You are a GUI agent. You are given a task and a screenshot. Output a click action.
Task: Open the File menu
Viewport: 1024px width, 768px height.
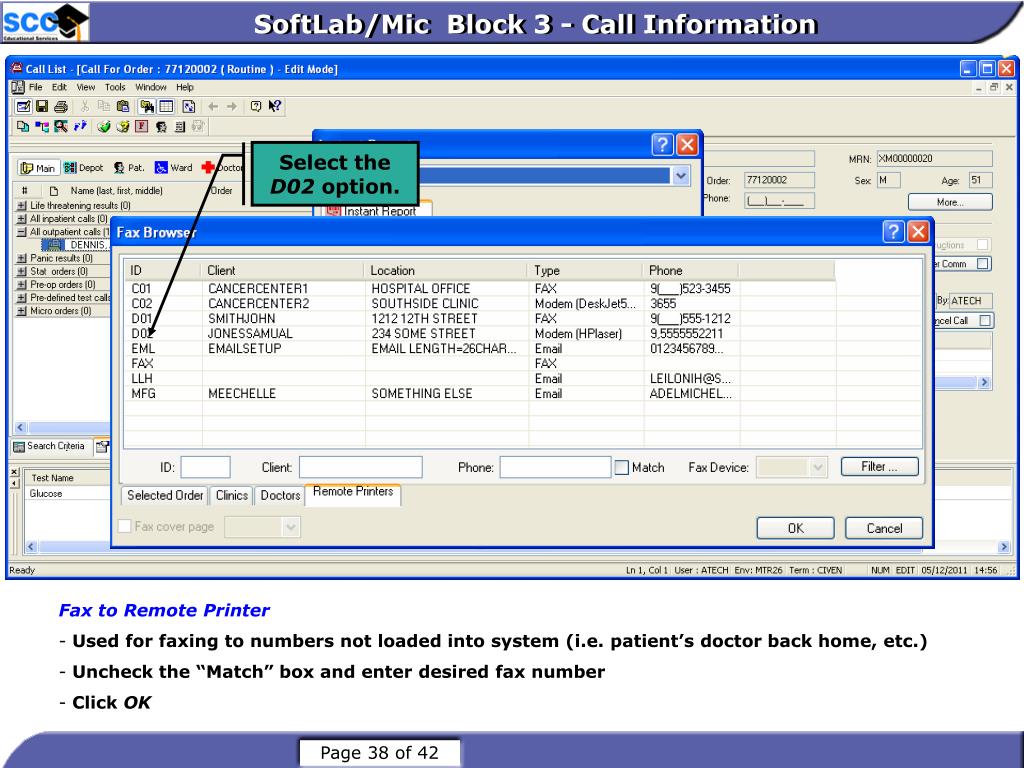click(x=35, y=87)
